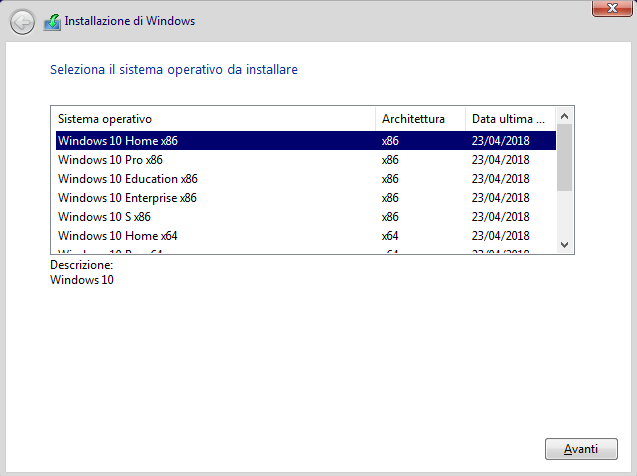Click the date cell of Windows 10 Pro x86
637x476 pixels.
500,160
